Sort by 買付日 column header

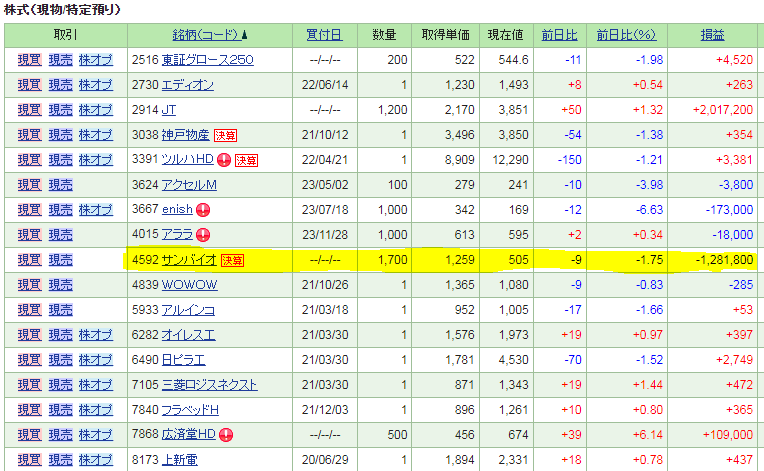324,35
